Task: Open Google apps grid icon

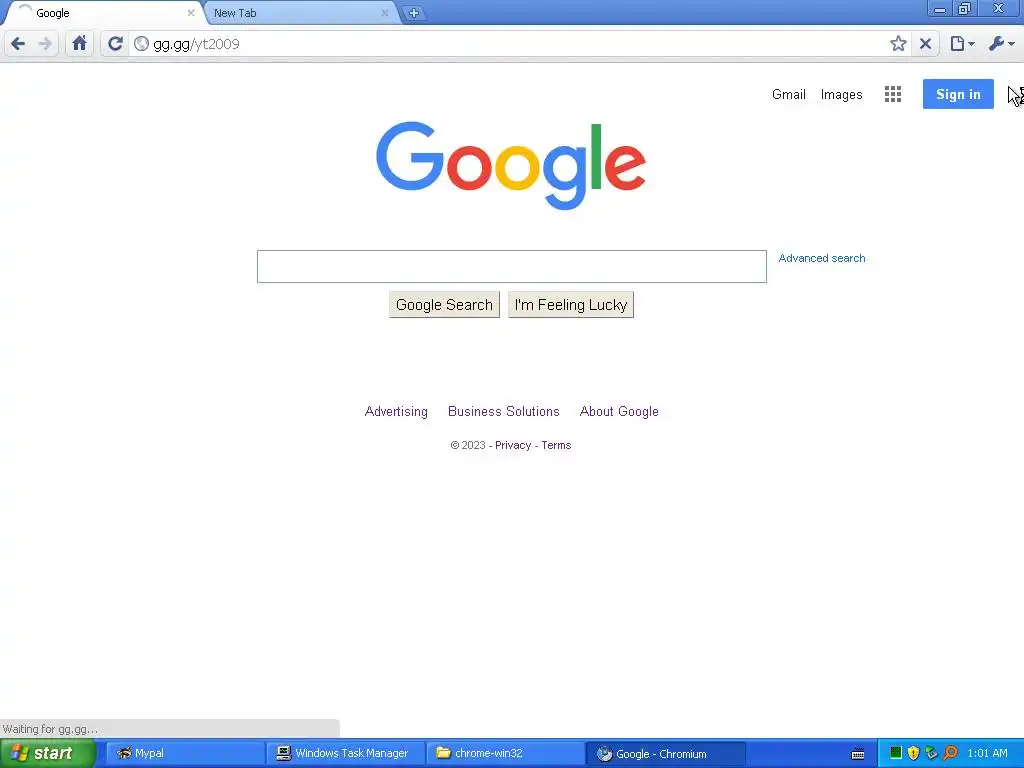Action: pyautogui.click(x=893, y=94)
